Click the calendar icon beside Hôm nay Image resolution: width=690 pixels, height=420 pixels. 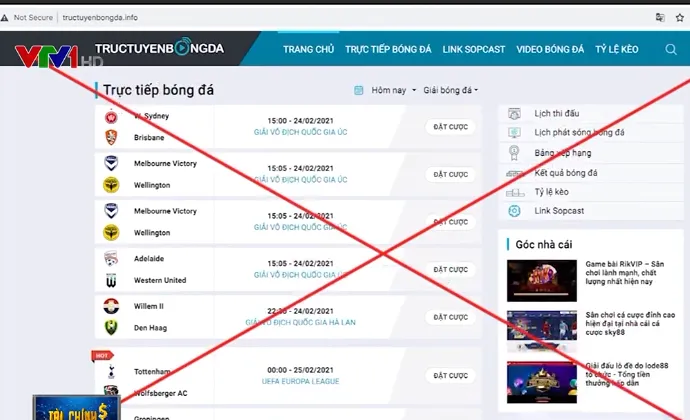click(359, 90)
